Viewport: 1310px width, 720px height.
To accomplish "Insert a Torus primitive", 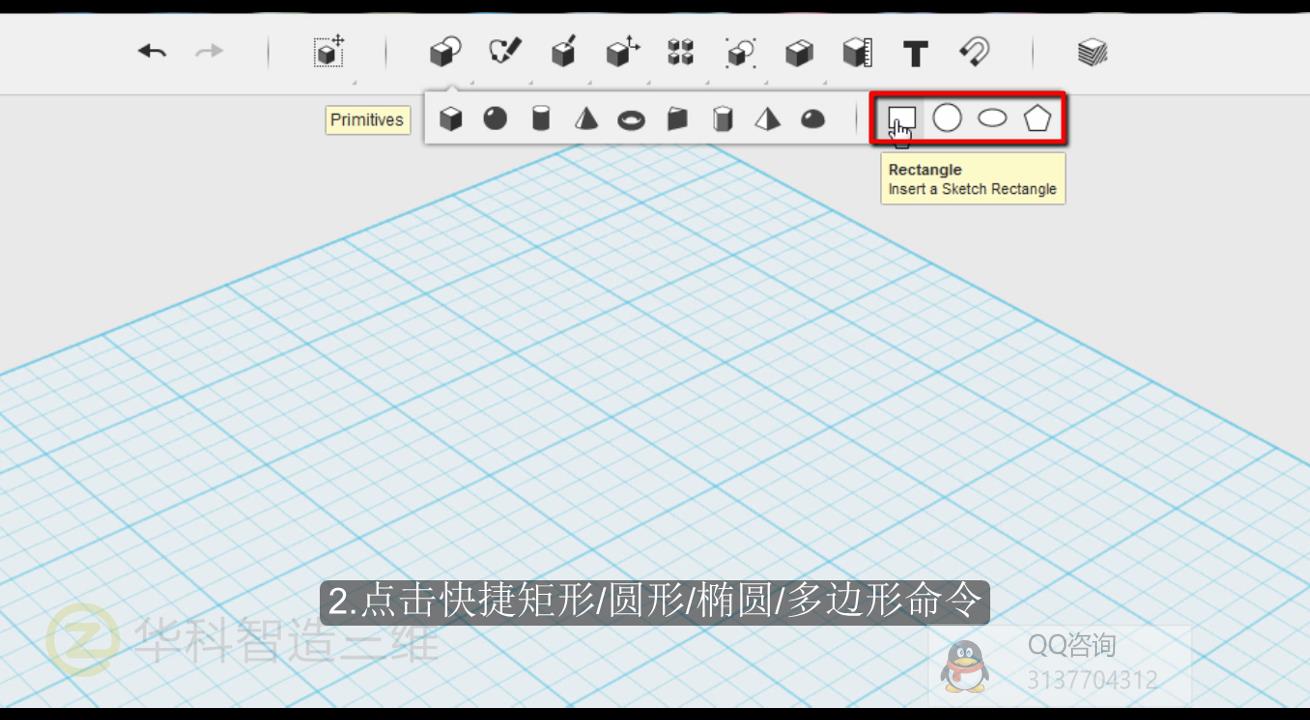I will pos(631,120).
